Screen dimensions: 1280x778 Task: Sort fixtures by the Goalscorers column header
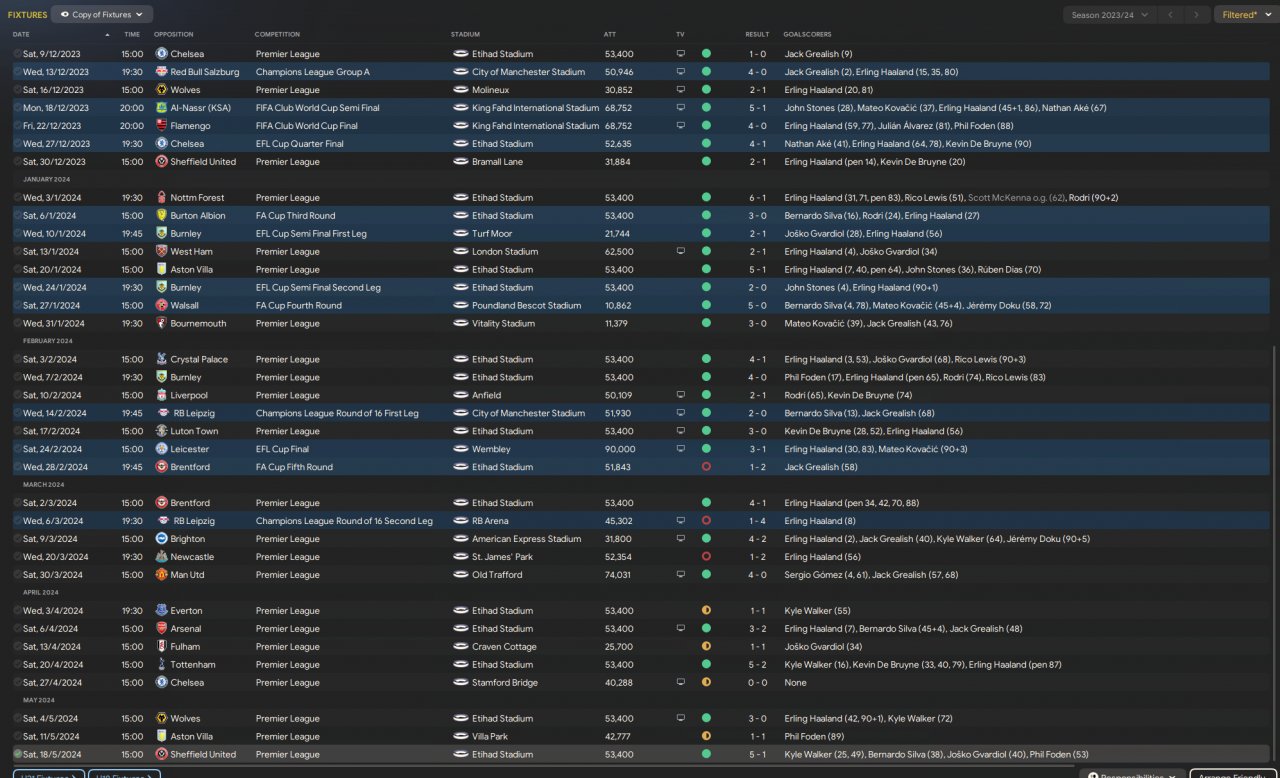(806, 35)
